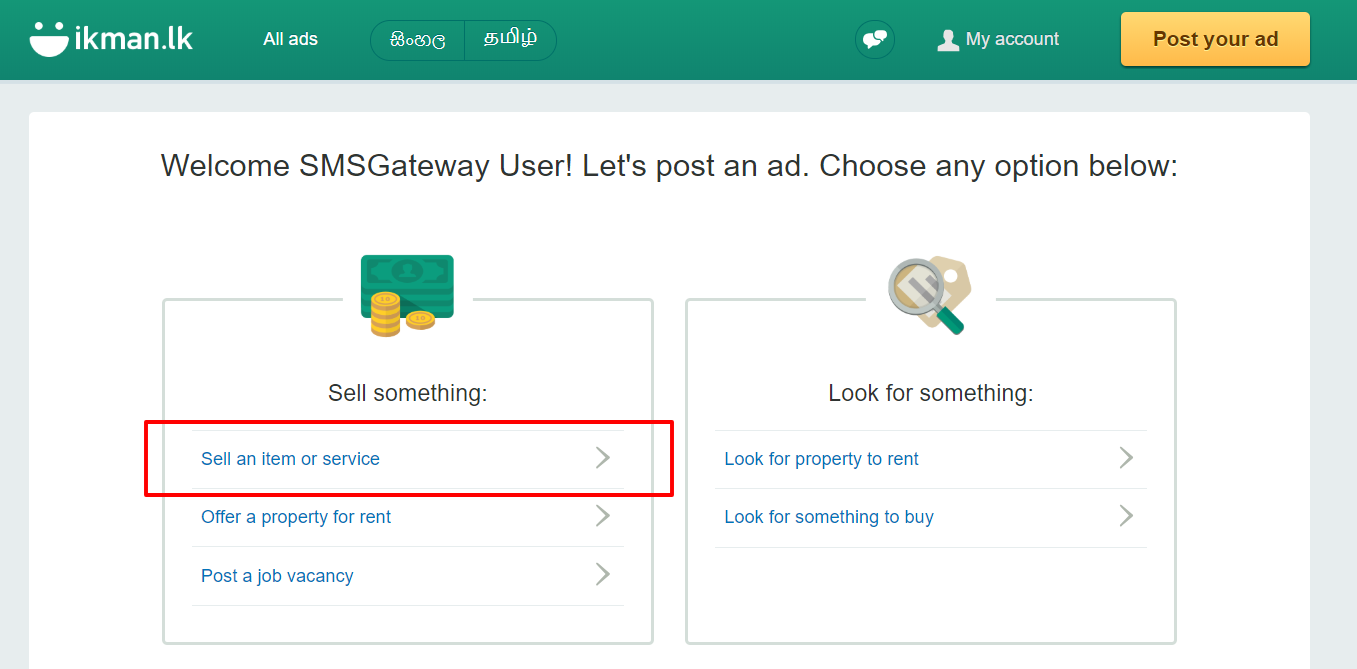Open the chat messages icon
Image resolution: width=1357 pixels, height=669 pixels.
(875, 40)
